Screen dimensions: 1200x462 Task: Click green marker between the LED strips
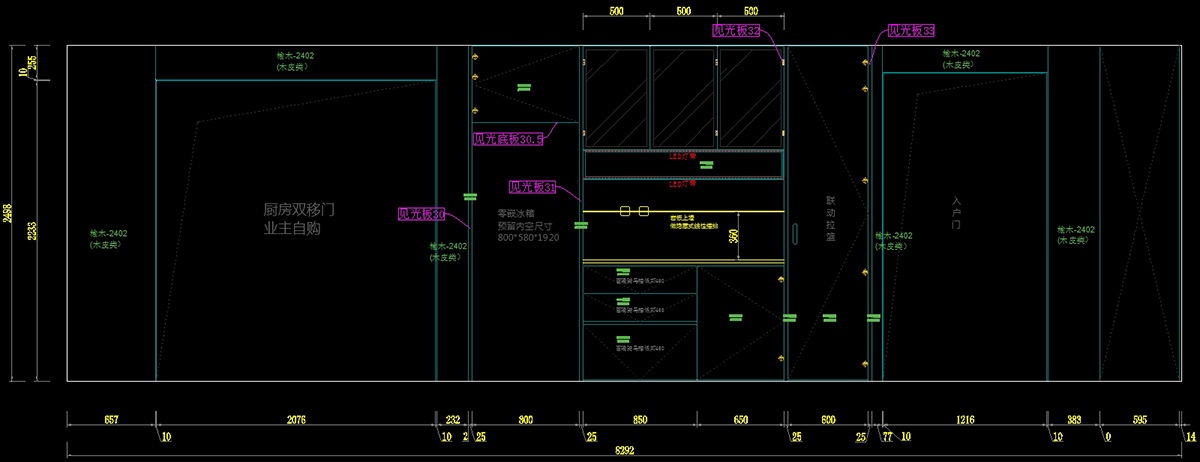706,165
